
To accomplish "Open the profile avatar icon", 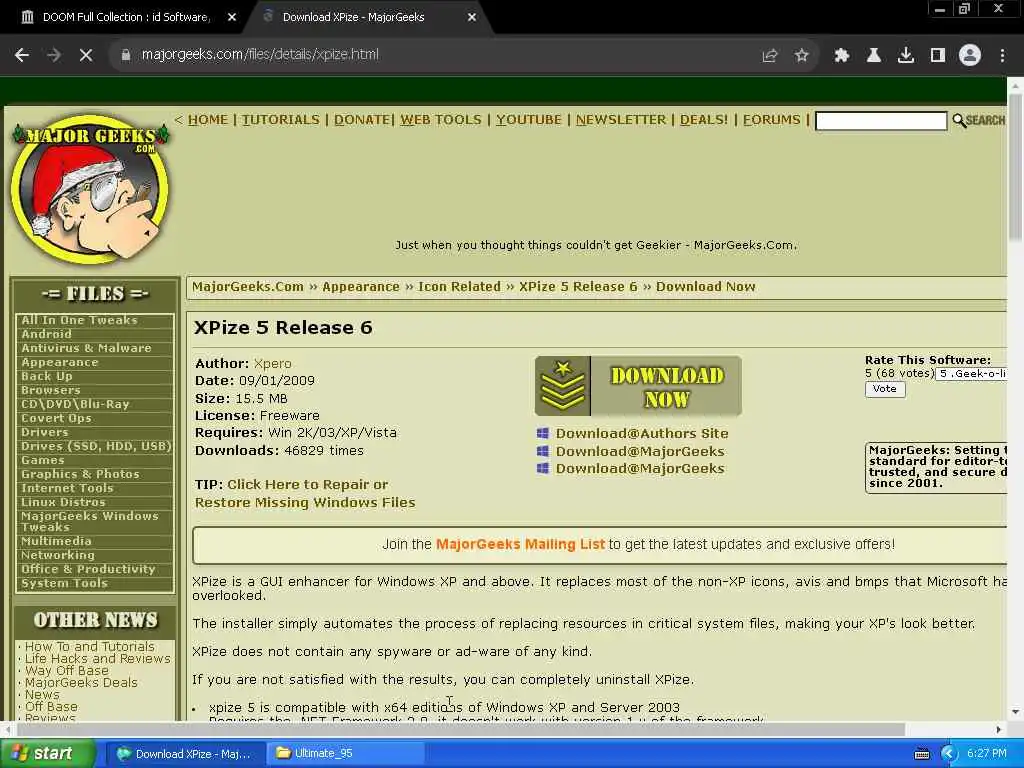I will (x=970, y=56).
